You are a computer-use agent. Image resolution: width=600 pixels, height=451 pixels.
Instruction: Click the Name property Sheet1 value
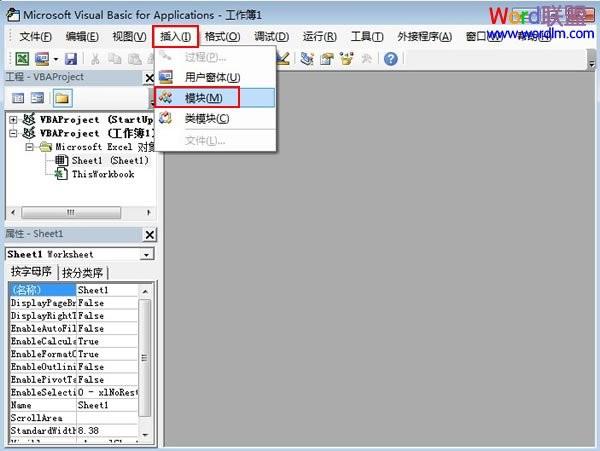point(107,405)
